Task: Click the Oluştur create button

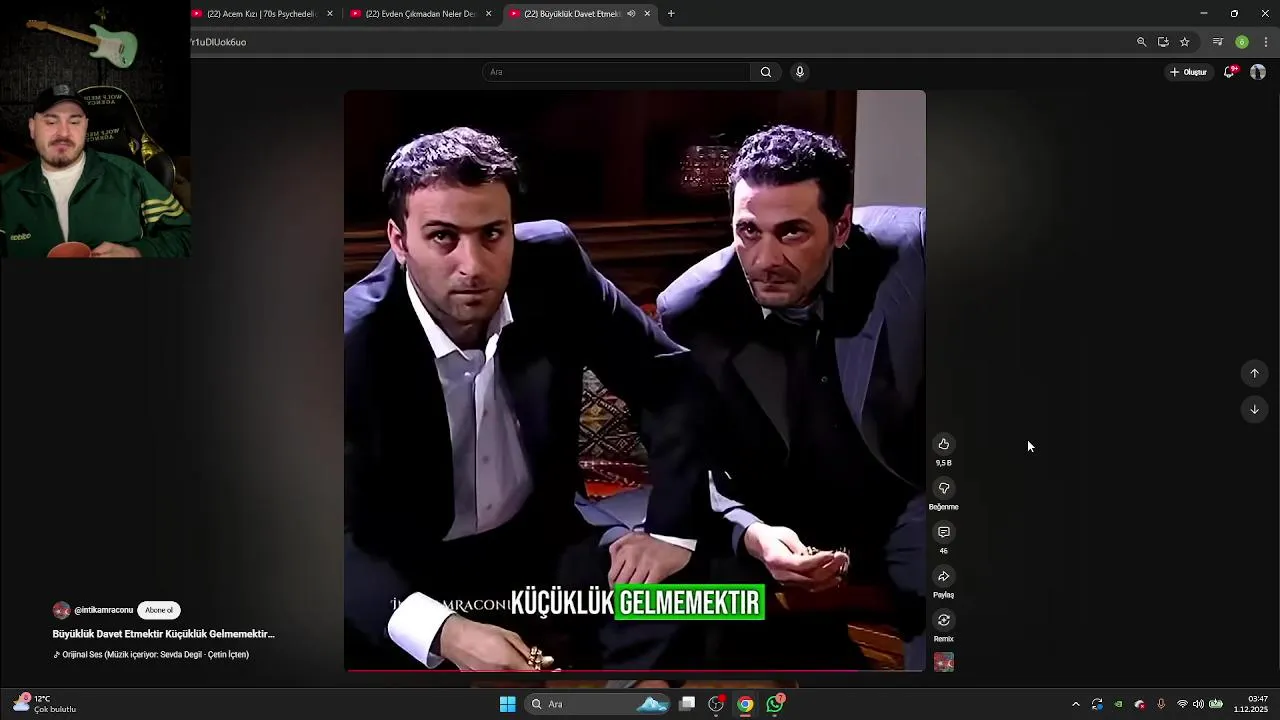Action: click(x=1188, y=72)
